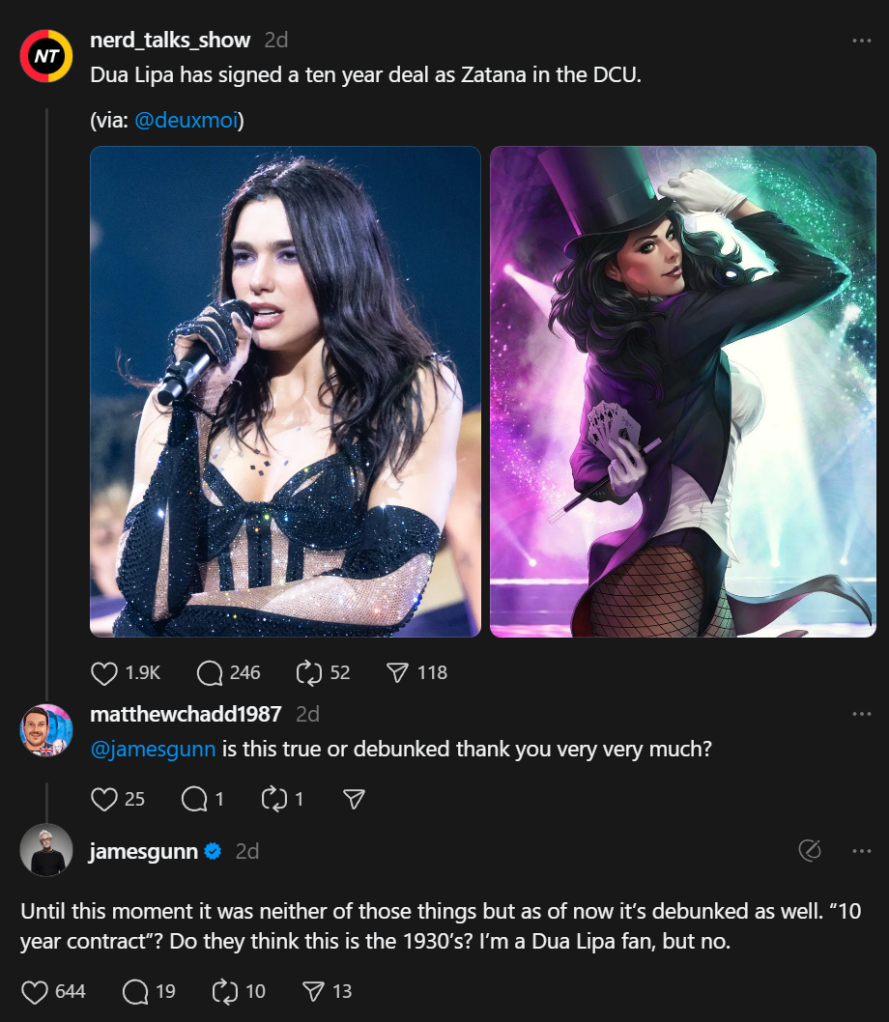Like matthewchadd1987's reply
This screenshot has height=1022, width=889.
pyautogui.click(x=104, y=799)
